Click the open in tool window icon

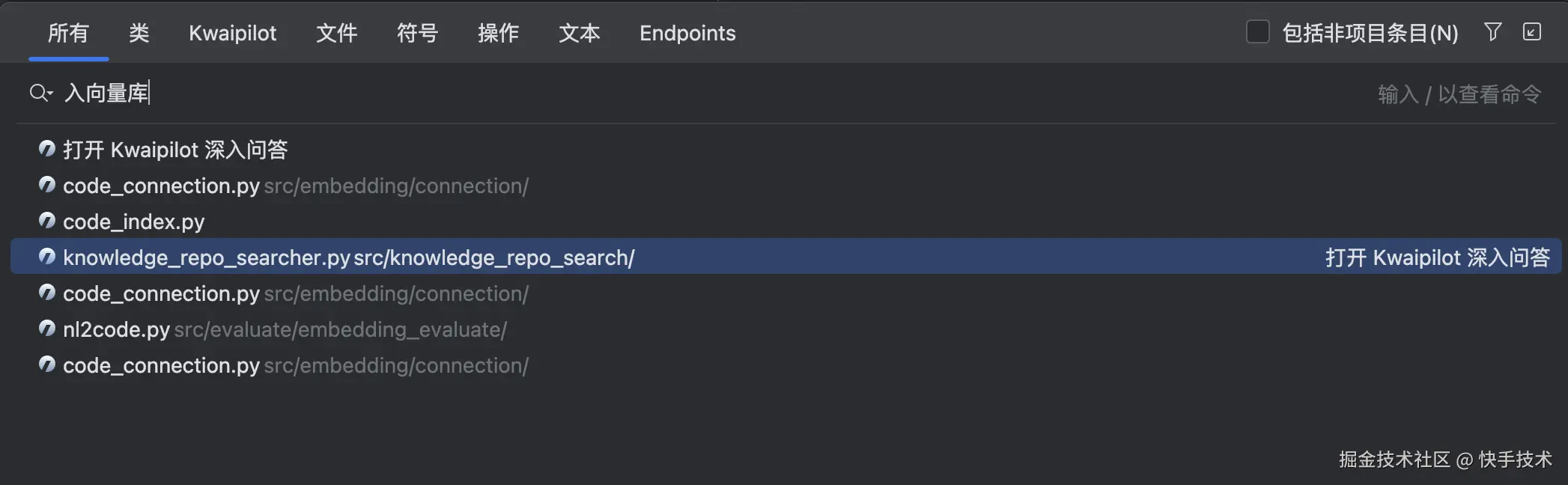[x=1531, y=31]
